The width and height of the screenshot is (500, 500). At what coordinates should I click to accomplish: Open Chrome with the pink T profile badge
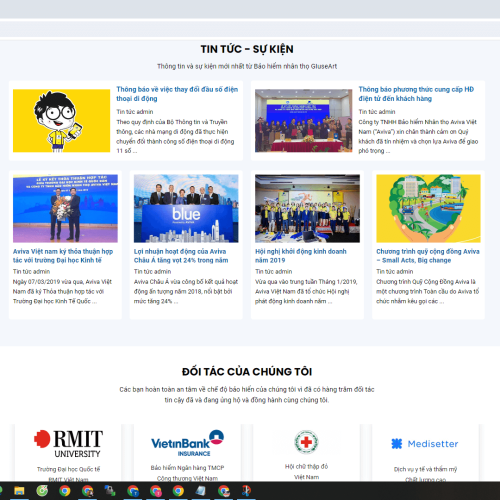tap(156, 491)
